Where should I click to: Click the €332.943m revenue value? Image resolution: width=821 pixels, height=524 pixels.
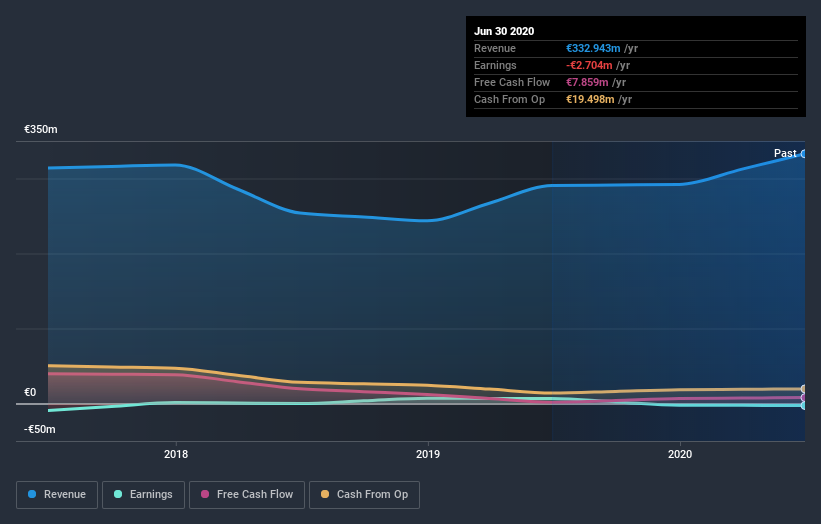click(x=593, y=48)
